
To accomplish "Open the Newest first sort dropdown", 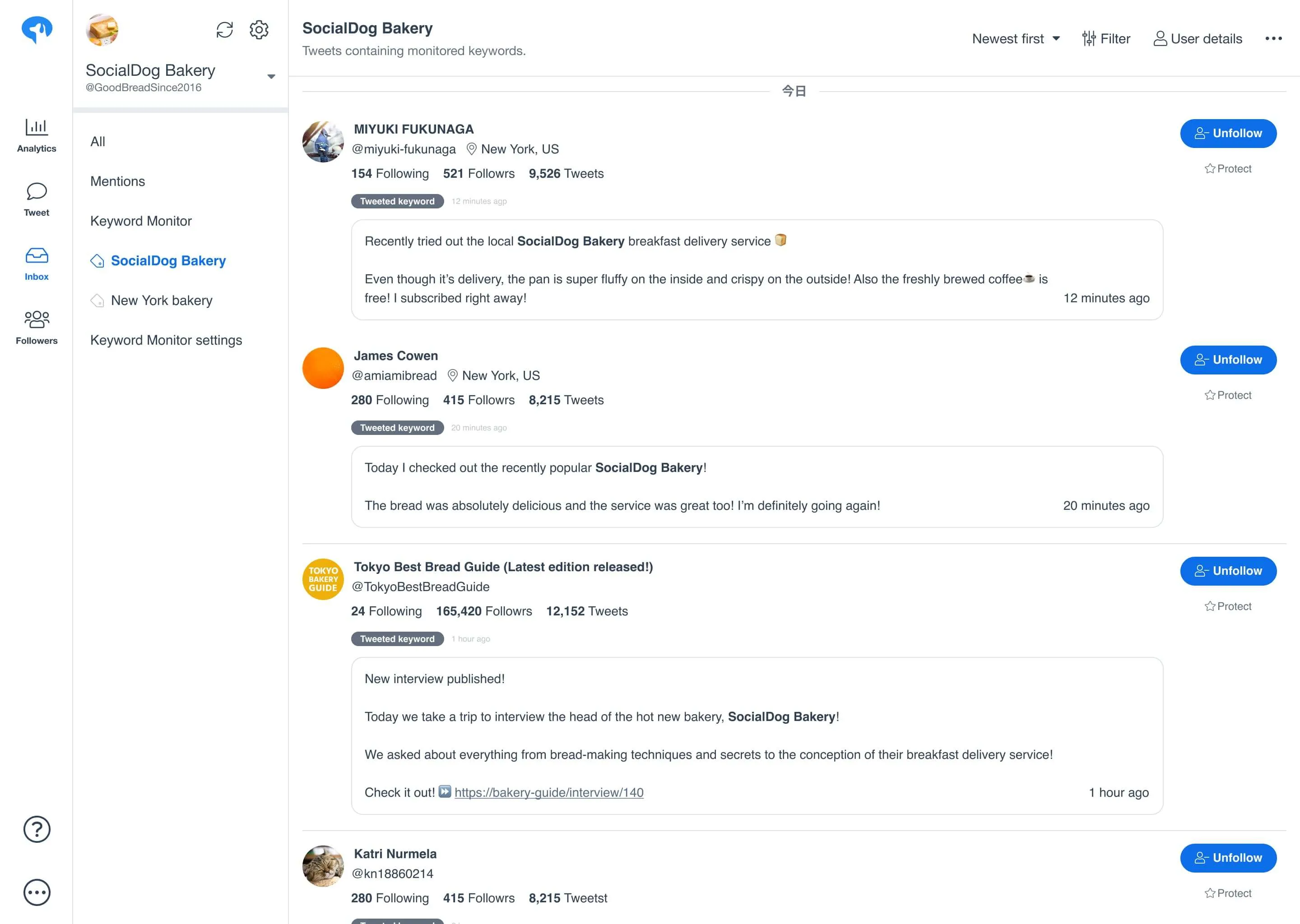I will point(1016,39).
